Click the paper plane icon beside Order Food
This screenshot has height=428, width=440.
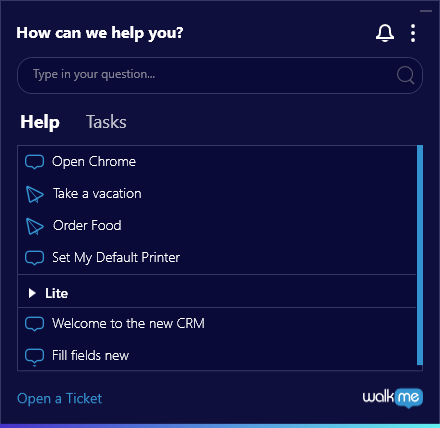(x=35, y=226)
